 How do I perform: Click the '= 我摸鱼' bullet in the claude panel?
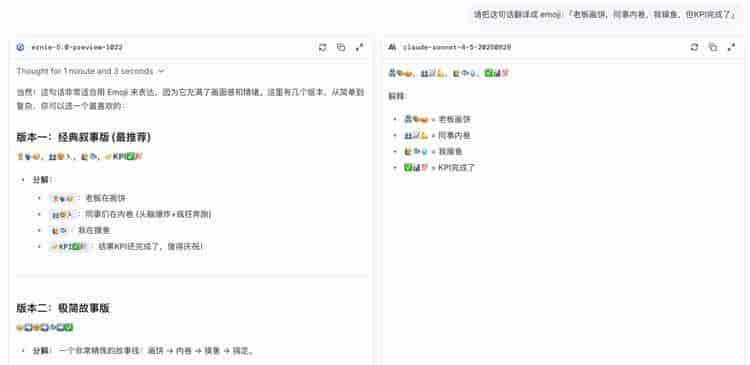(x=433, y=151)
